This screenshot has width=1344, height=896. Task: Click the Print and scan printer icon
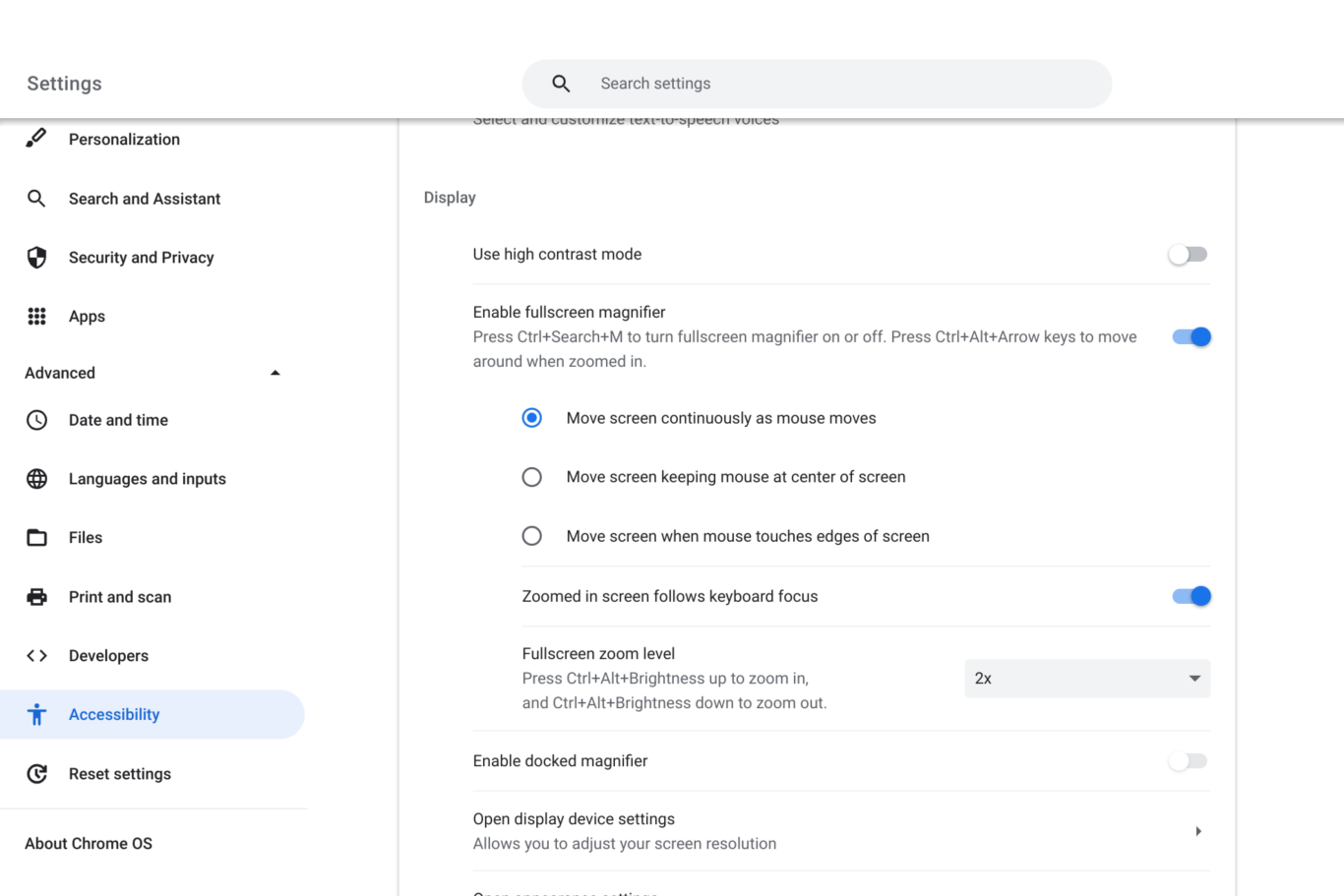[36, 597]
